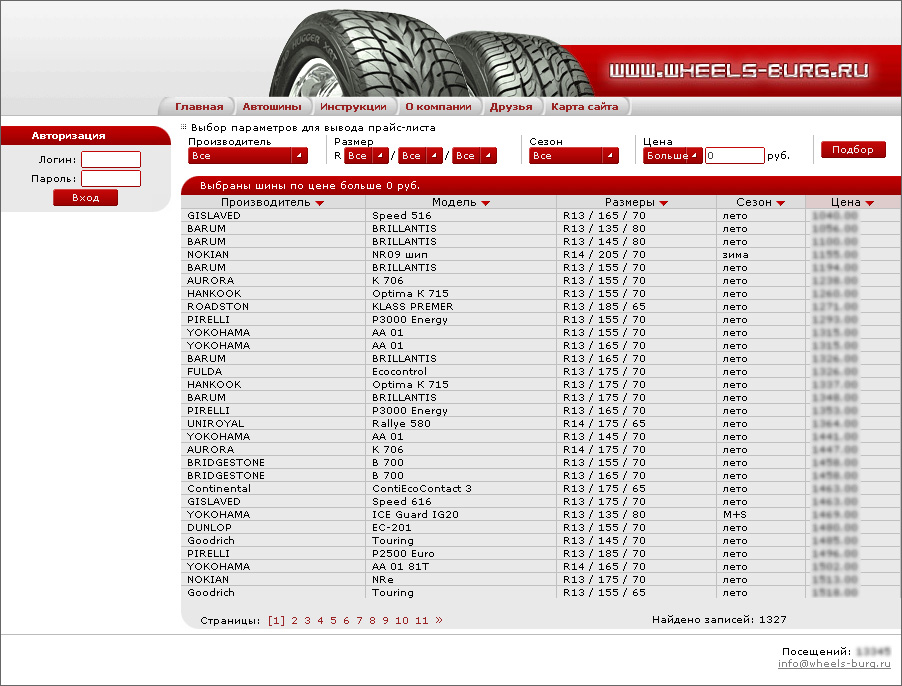Sort the Размеры column using its sort arrow
The height and width of the screenshot is (686, 902).
coord(663,203)
